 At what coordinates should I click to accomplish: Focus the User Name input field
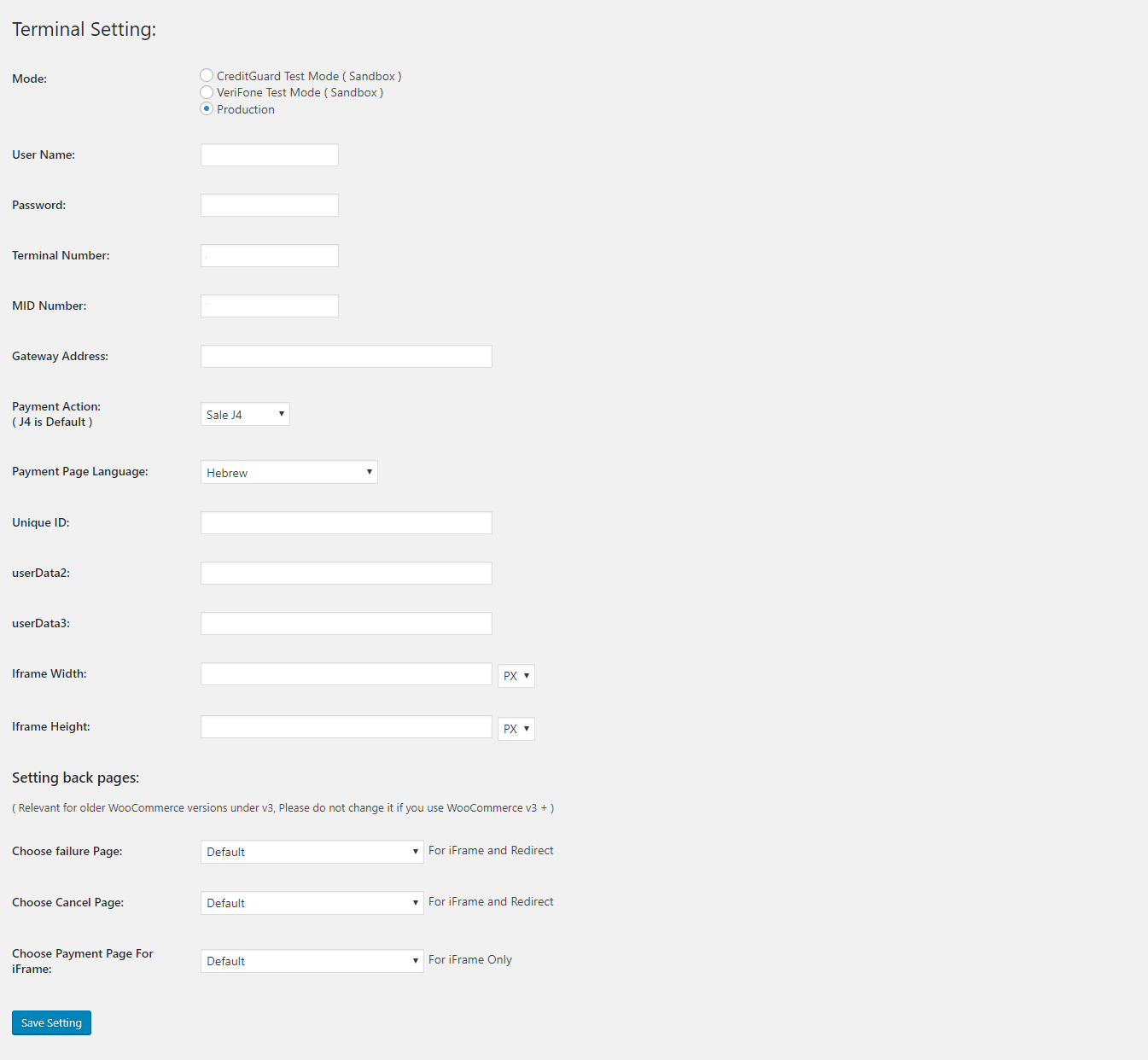tap(270, 155)
